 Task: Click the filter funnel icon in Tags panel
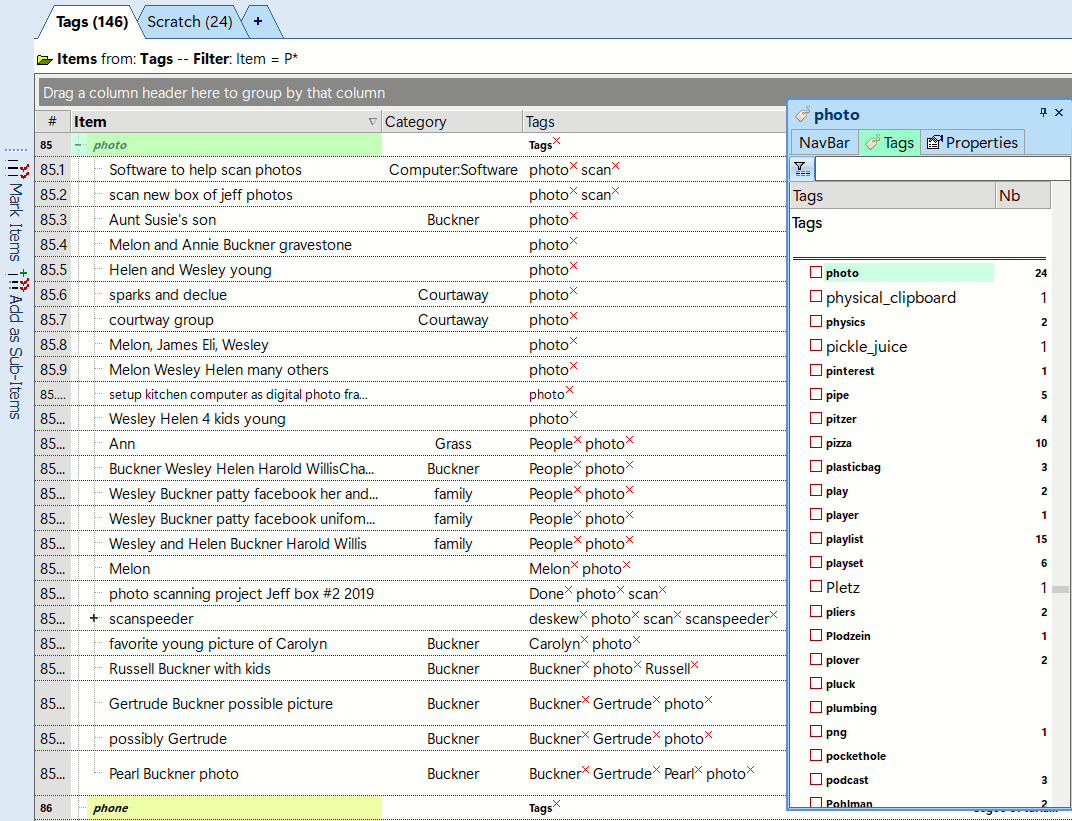coord(802,168)
